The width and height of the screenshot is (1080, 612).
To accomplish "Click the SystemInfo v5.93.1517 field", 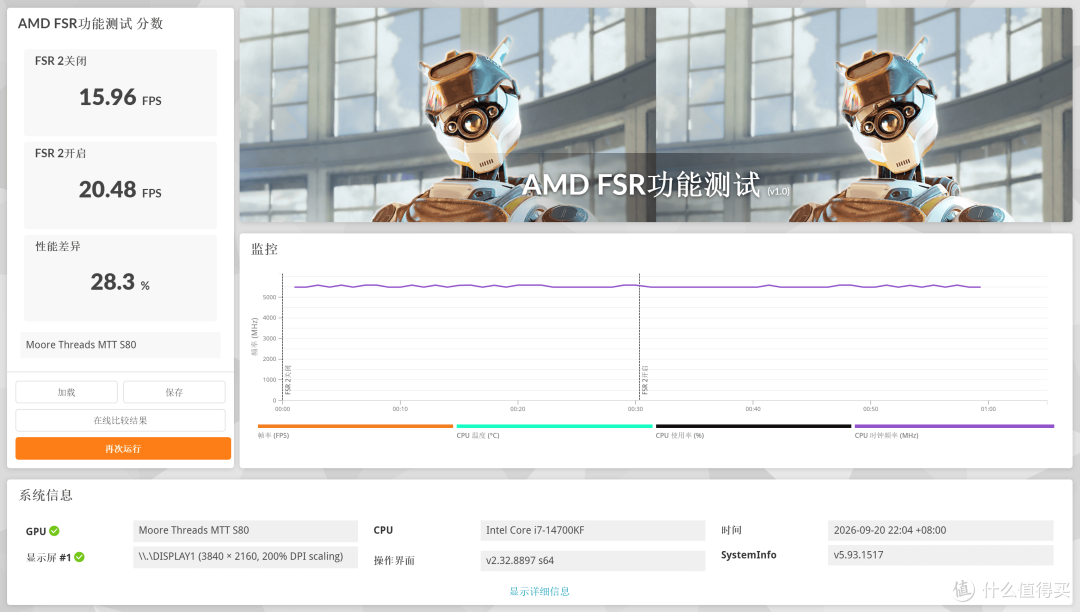I will tap(940, 555).
